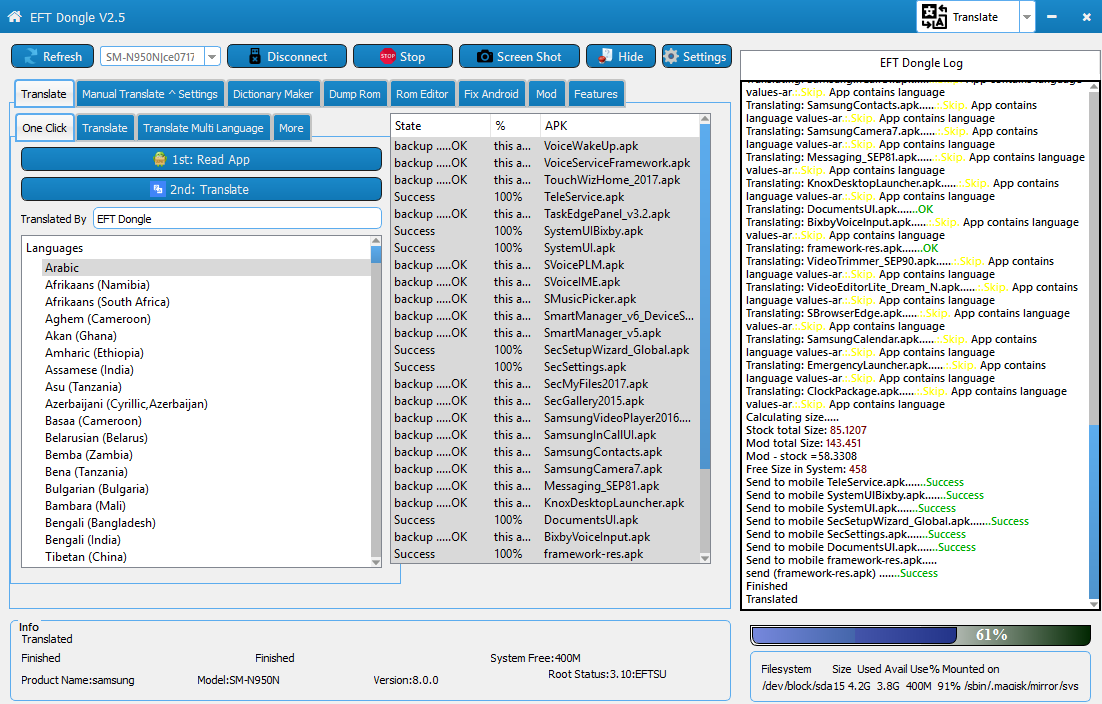Select the main Translate tab
The width and height of the screenshot is (1102, 704).
[44, 94]
